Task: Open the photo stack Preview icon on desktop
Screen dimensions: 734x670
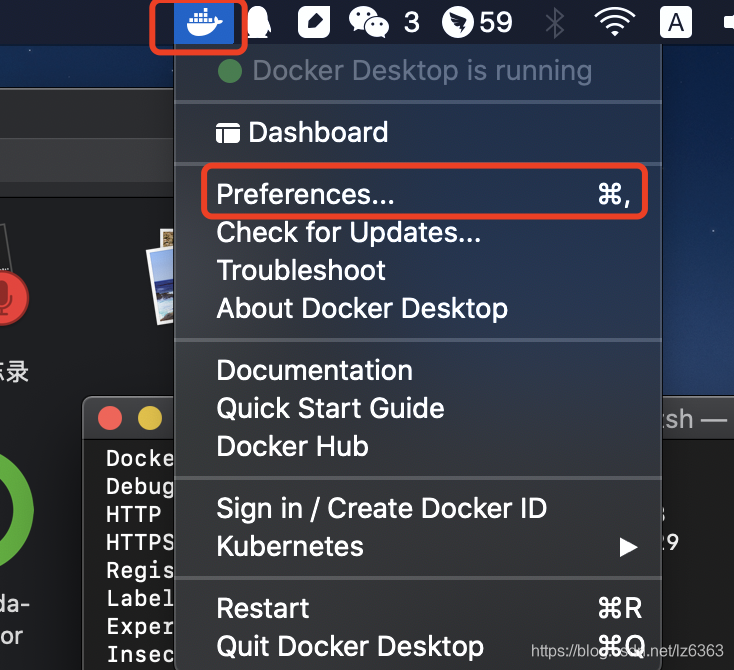Action: pos(161,276)
